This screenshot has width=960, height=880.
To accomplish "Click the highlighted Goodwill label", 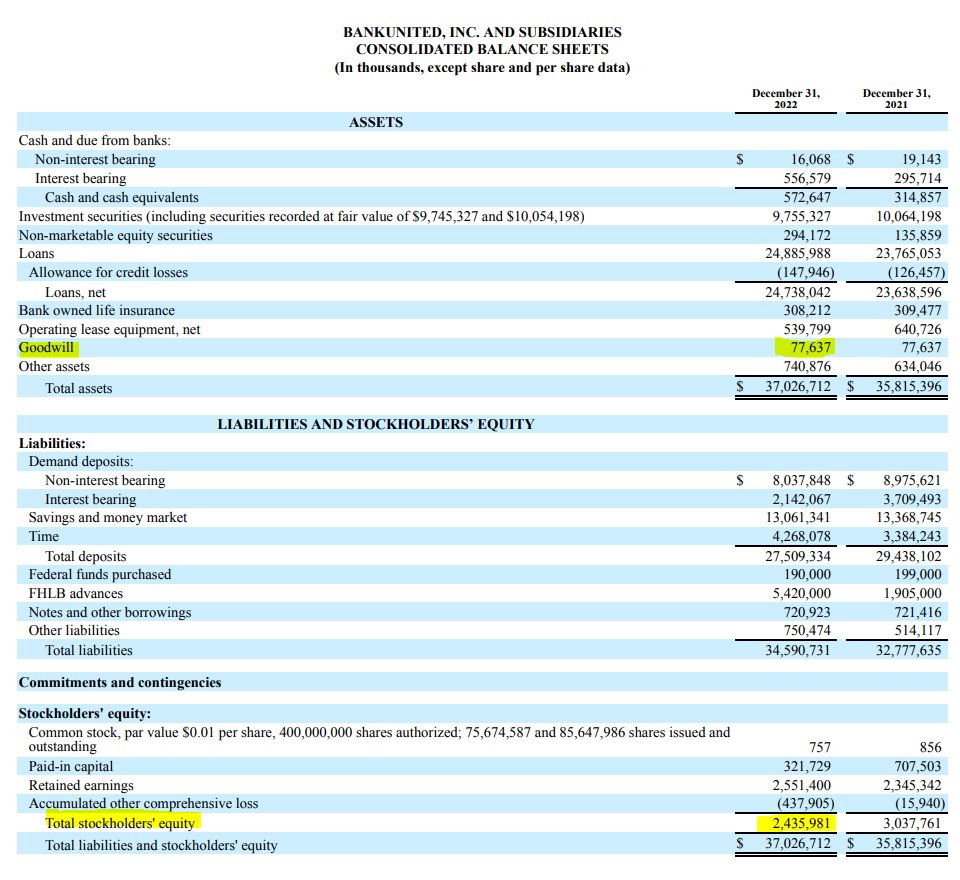I will (47, 348).
